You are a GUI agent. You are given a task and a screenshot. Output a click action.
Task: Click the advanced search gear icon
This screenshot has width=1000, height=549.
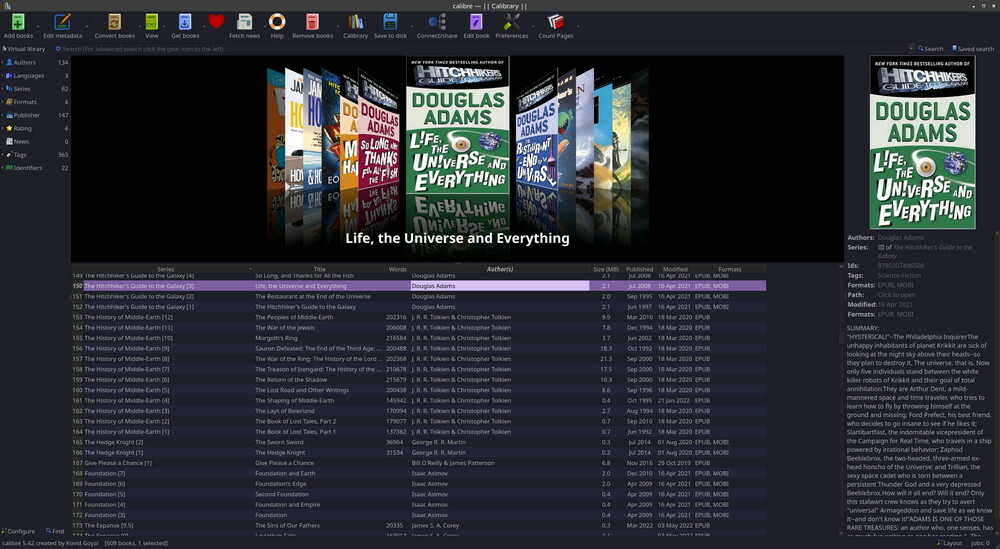tap(58, 49)
